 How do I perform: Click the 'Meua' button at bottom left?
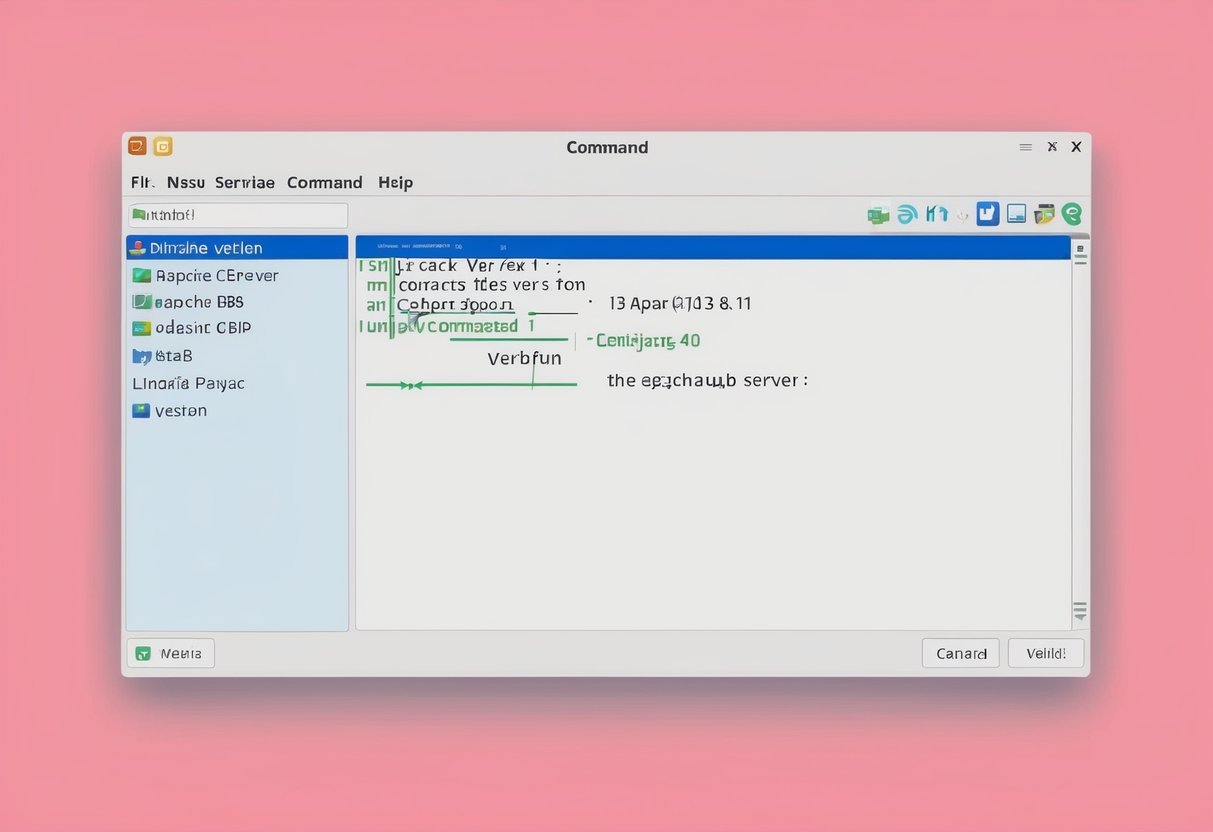tap(170, 653)
